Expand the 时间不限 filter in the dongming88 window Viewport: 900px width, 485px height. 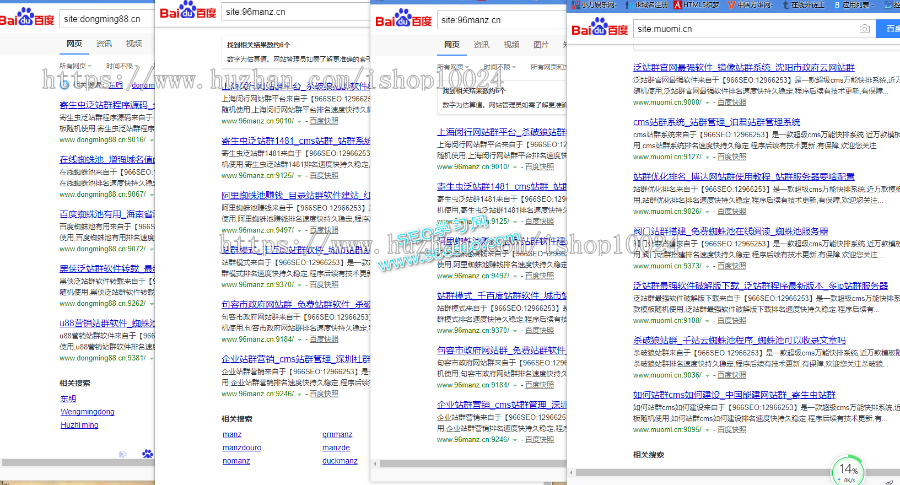coord(121,66)
